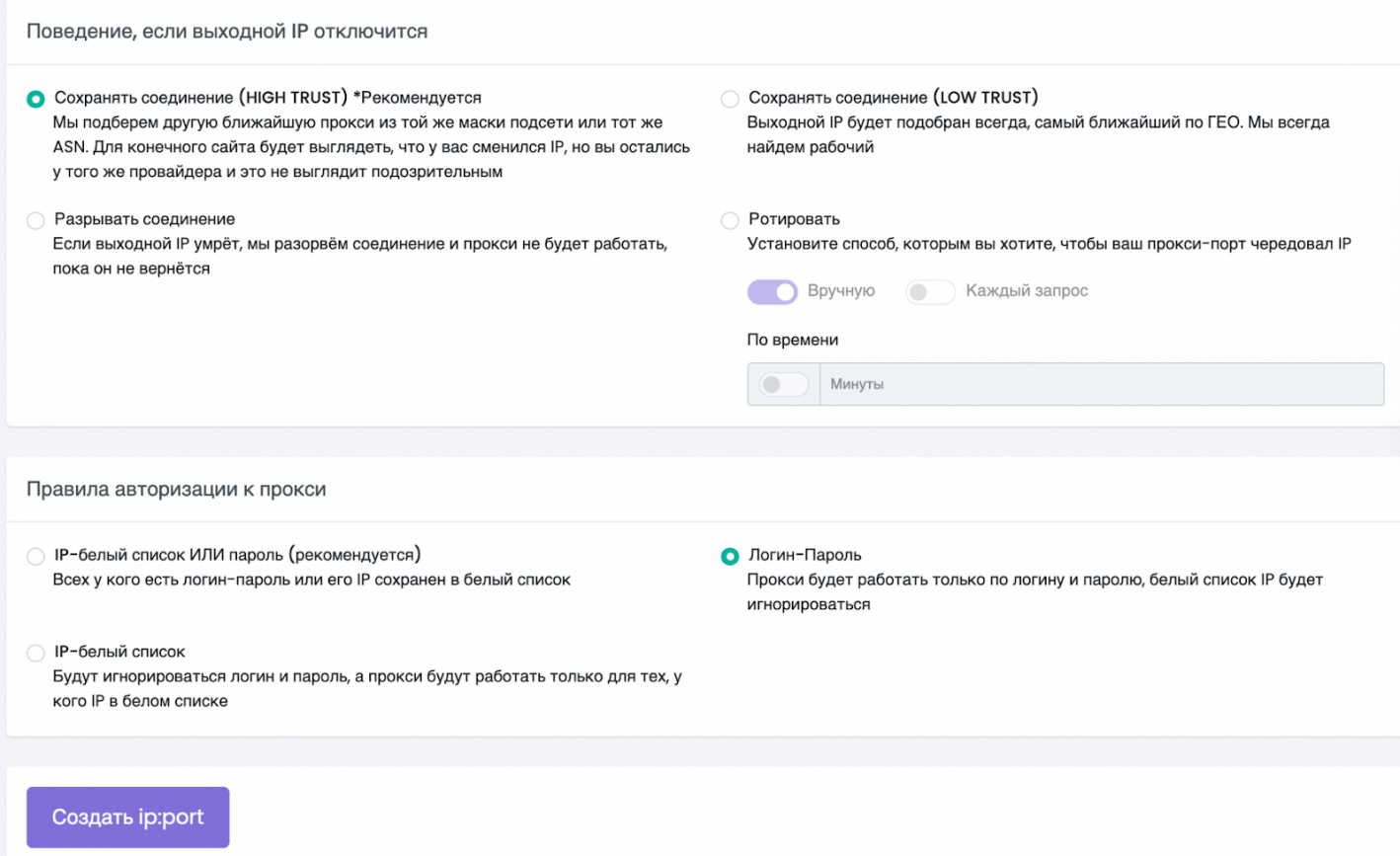The width and height of the screenshot is (1400, 856).
Task: Select the HIGH TRUST keep-connection radio button
Action: coord(36,99)
